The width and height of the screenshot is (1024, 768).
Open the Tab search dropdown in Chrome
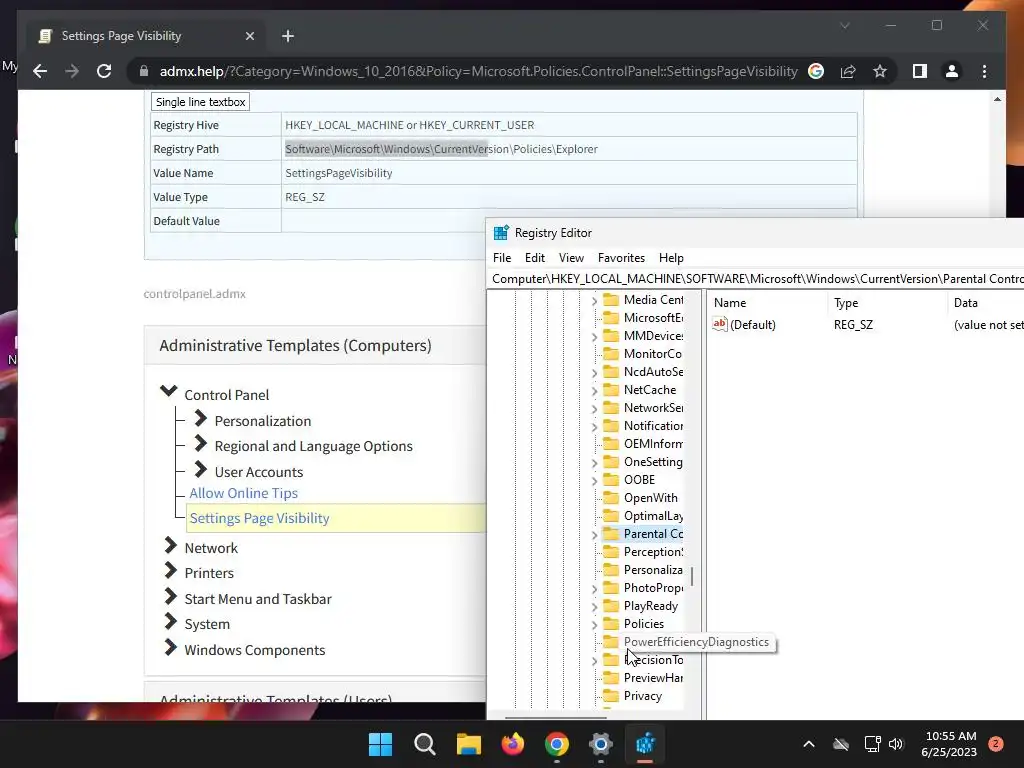point(844,25)
